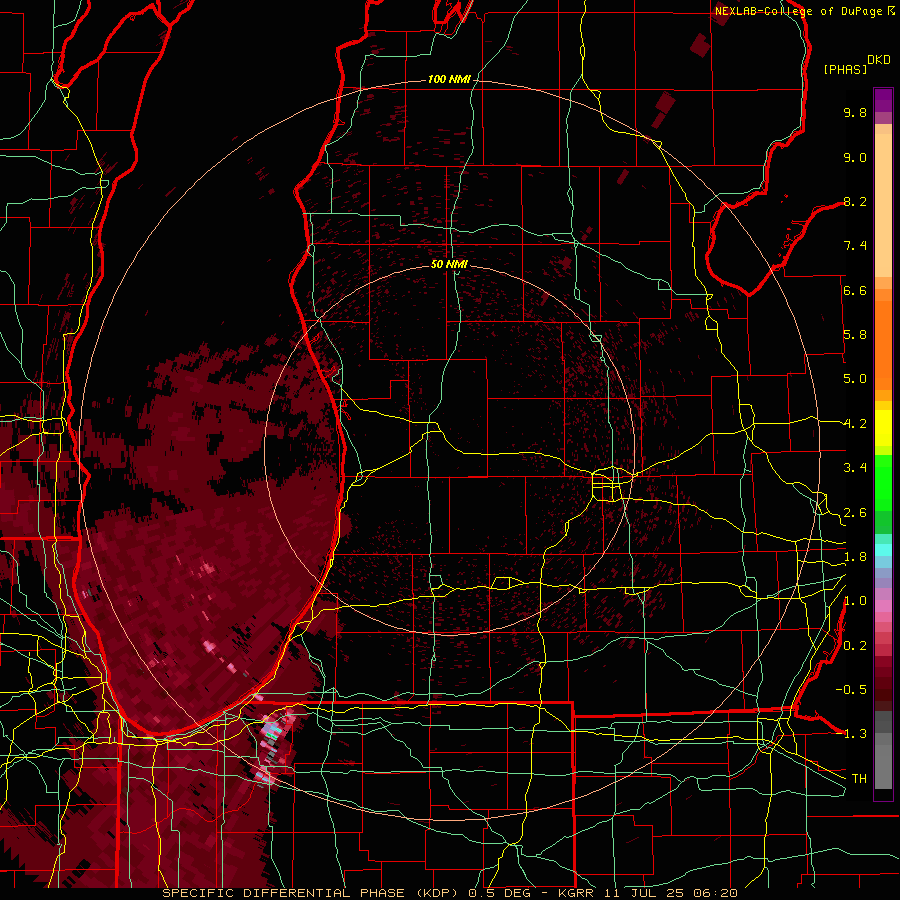Click the 6.6 legend value
This screenshot has height=900, width=900.
tap(855, 290)
